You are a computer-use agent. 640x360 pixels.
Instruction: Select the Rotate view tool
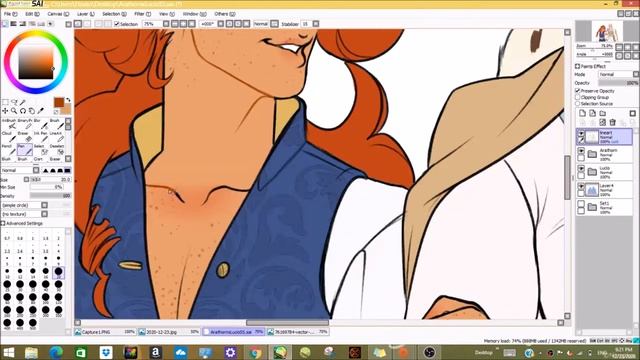pos(23,111)
